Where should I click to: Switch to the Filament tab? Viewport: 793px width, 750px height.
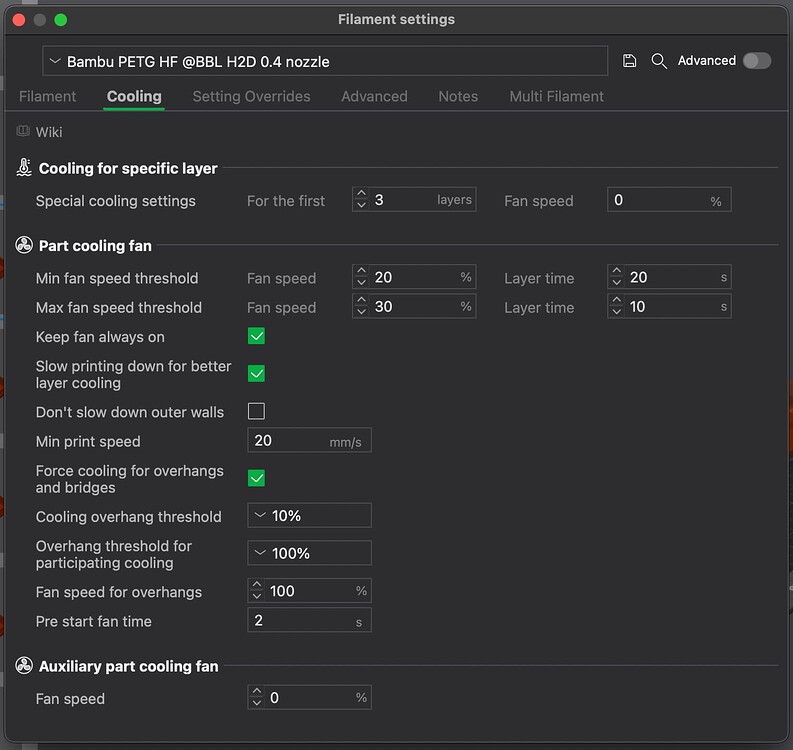coord(48,96)
